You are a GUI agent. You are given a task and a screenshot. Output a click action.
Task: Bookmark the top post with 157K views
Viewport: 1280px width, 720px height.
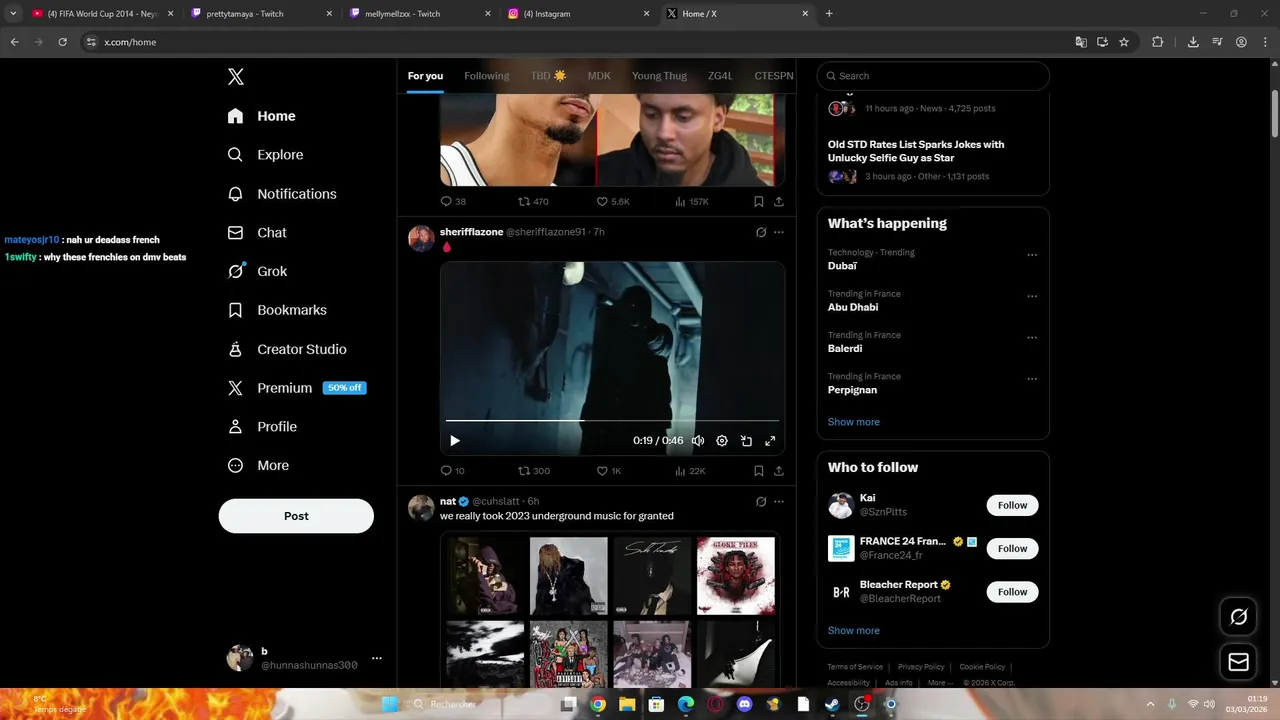(758, 201)
